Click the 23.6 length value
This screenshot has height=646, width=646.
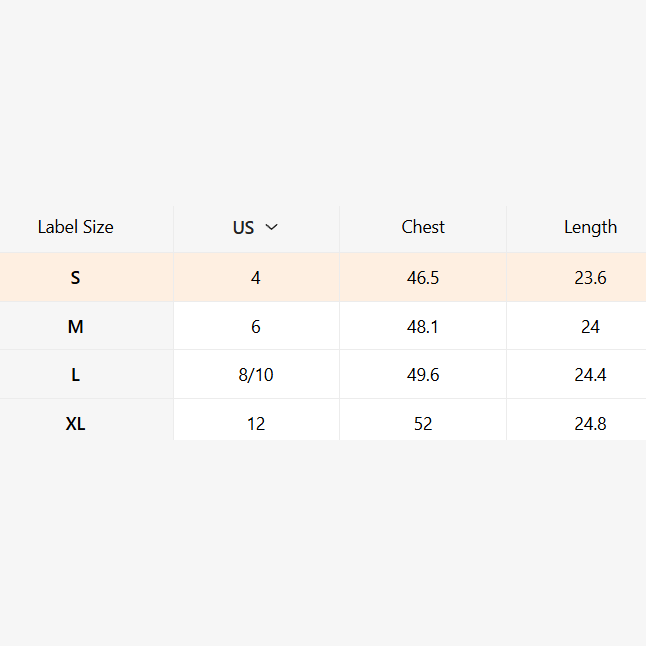[590, 278]
